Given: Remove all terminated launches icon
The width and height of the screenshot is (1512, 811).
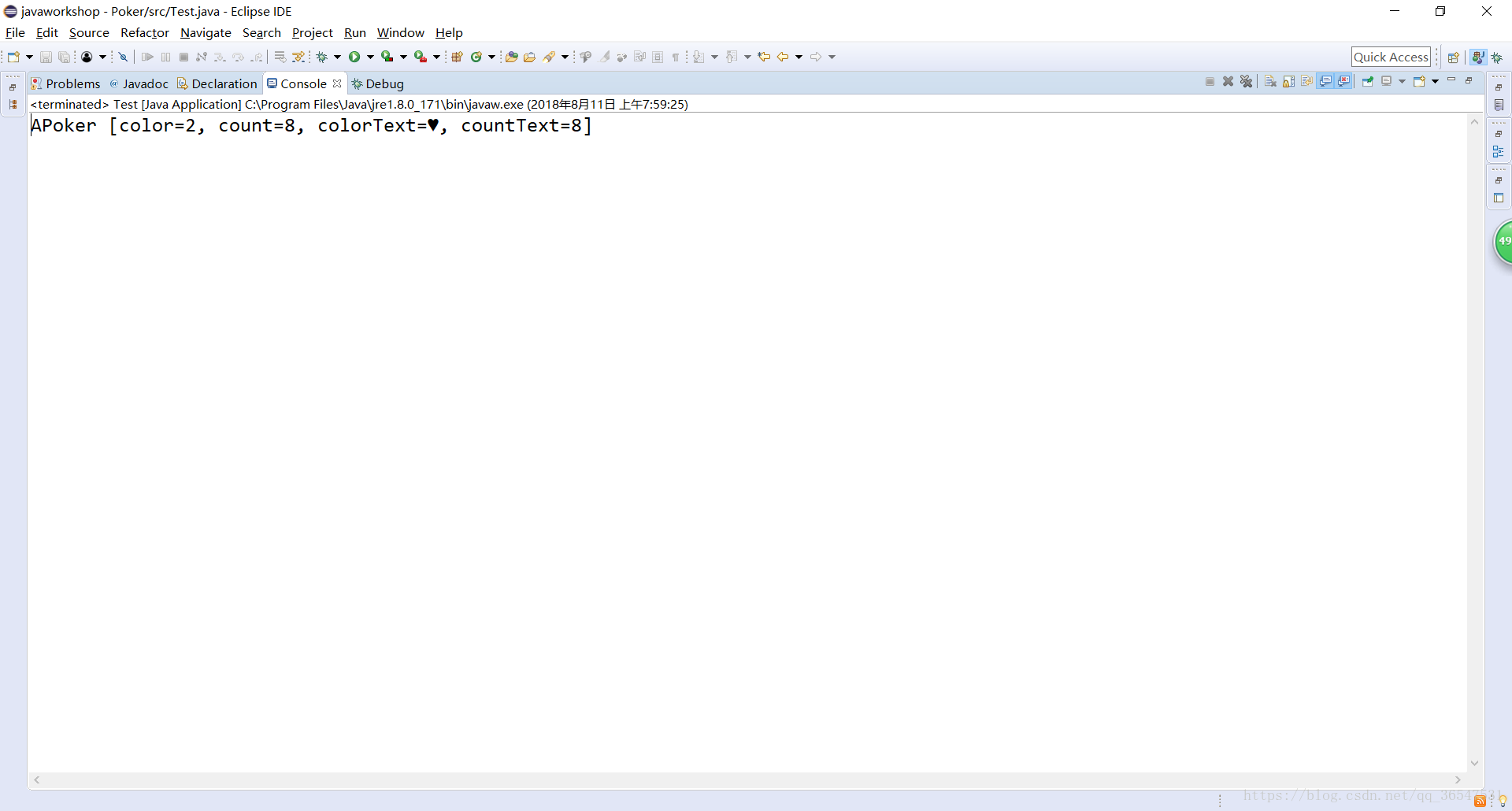Looking at the screenshot, I should pyautogui.click(x=1246, y=81).
